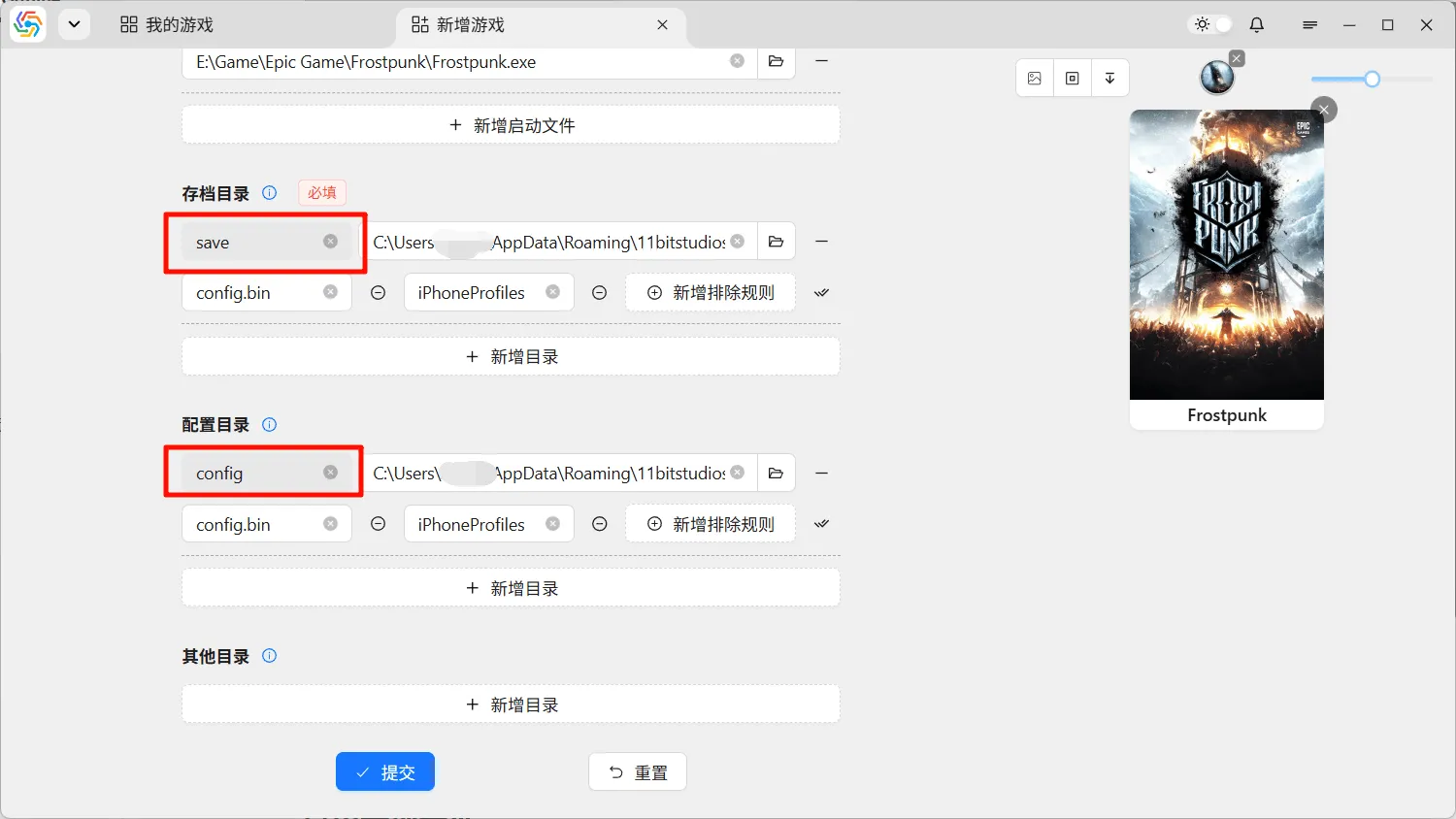Open the hamburger menu in the title bar
Screen dimensions: 1456x819
click(x=1309, y=25)
